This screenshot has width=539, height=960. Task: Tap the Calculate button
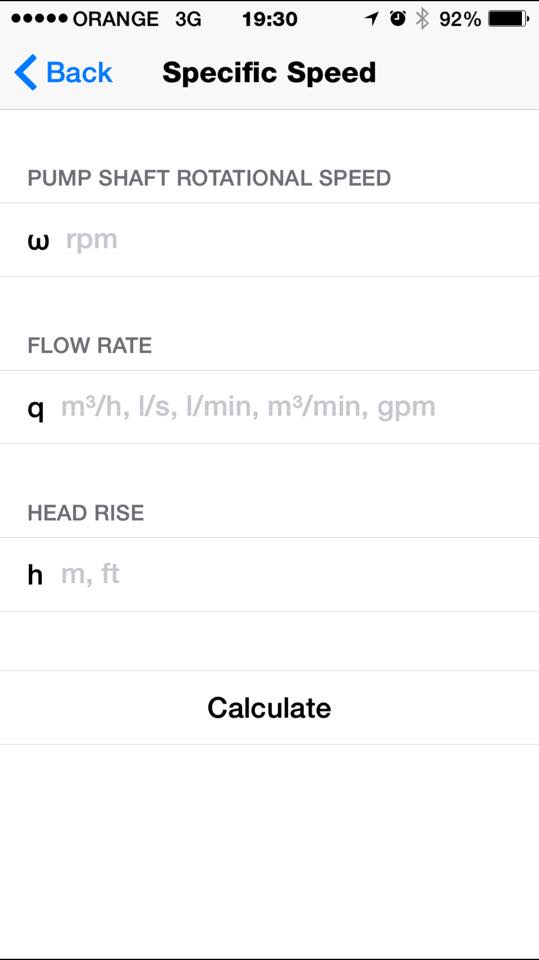(x=270, y=708)
